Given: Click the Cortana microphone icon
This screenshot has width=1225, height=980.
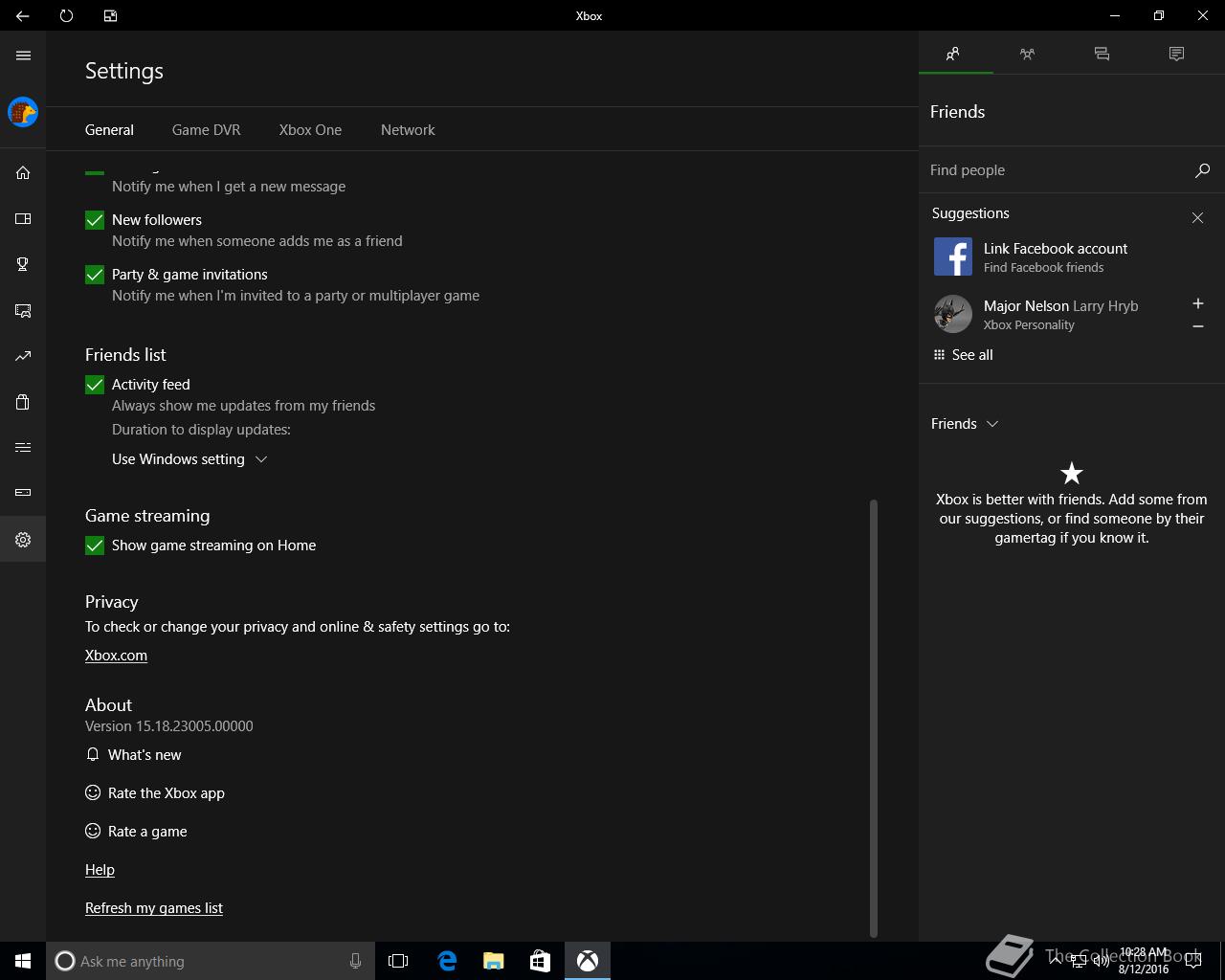Looking at the screenshot, I should pos(355,961).
